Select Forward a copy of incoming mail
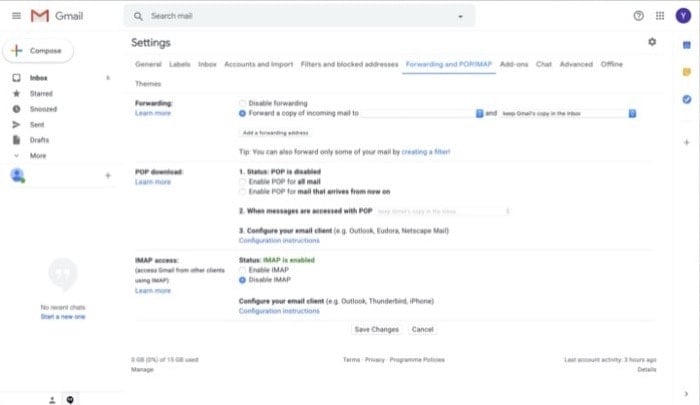This screenshot has height=405, width=700. 242,113
